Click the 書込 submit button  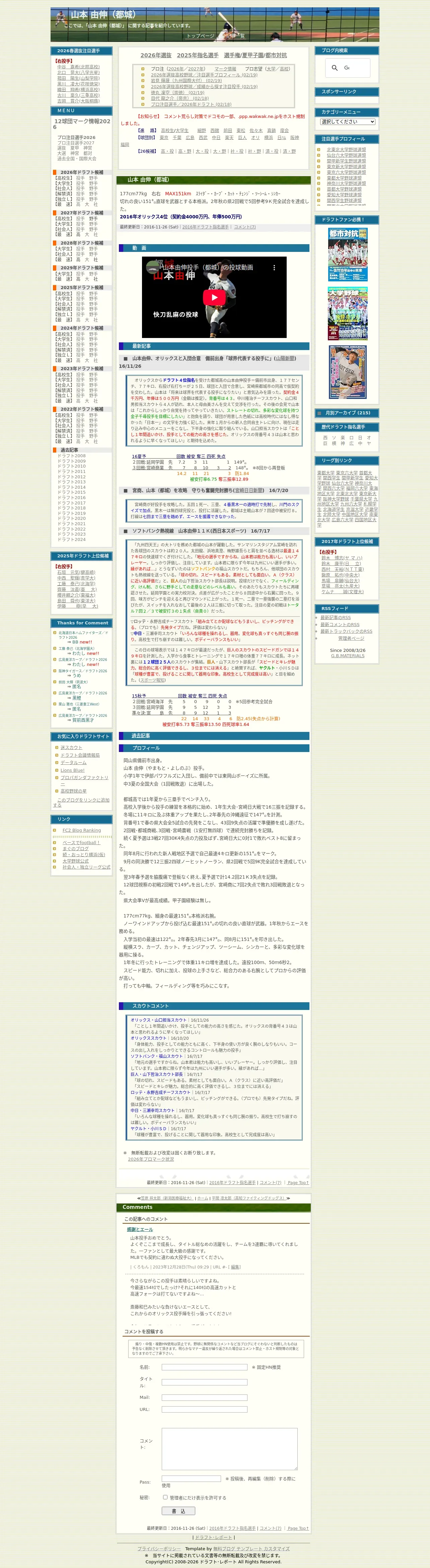[x=178, y=1511]
